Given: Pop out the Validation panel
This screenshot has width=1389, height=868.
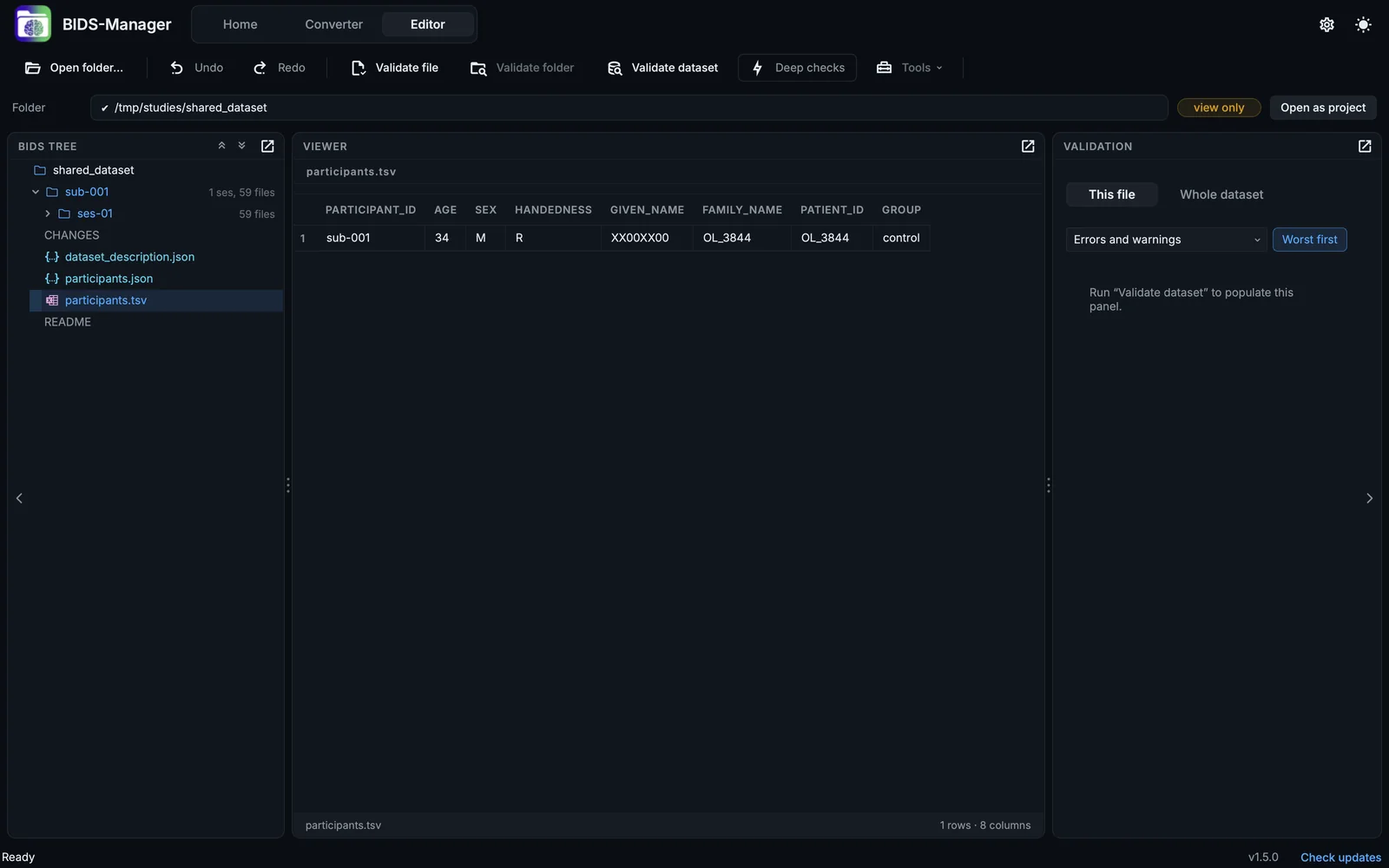Looking at the screenshot, I should (x=1365, y=146).
